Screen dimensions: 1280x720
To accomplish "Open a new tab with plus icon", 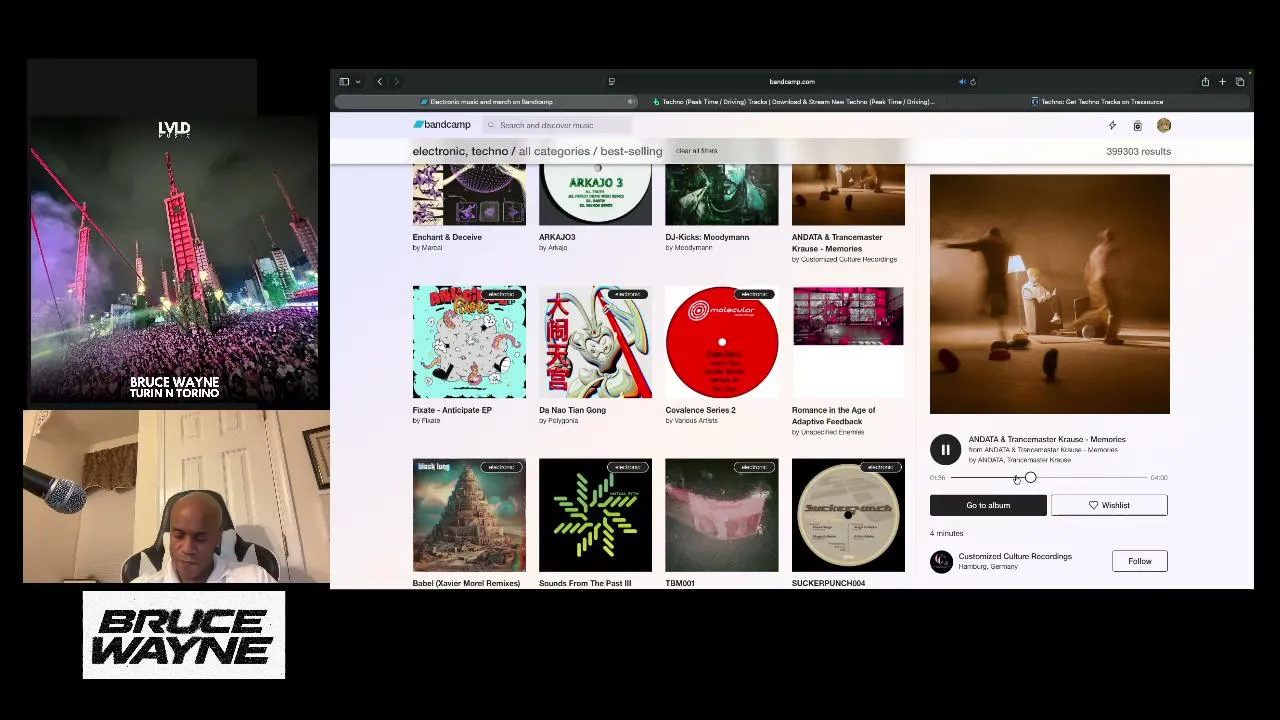I will click(x=1222, y=82).
